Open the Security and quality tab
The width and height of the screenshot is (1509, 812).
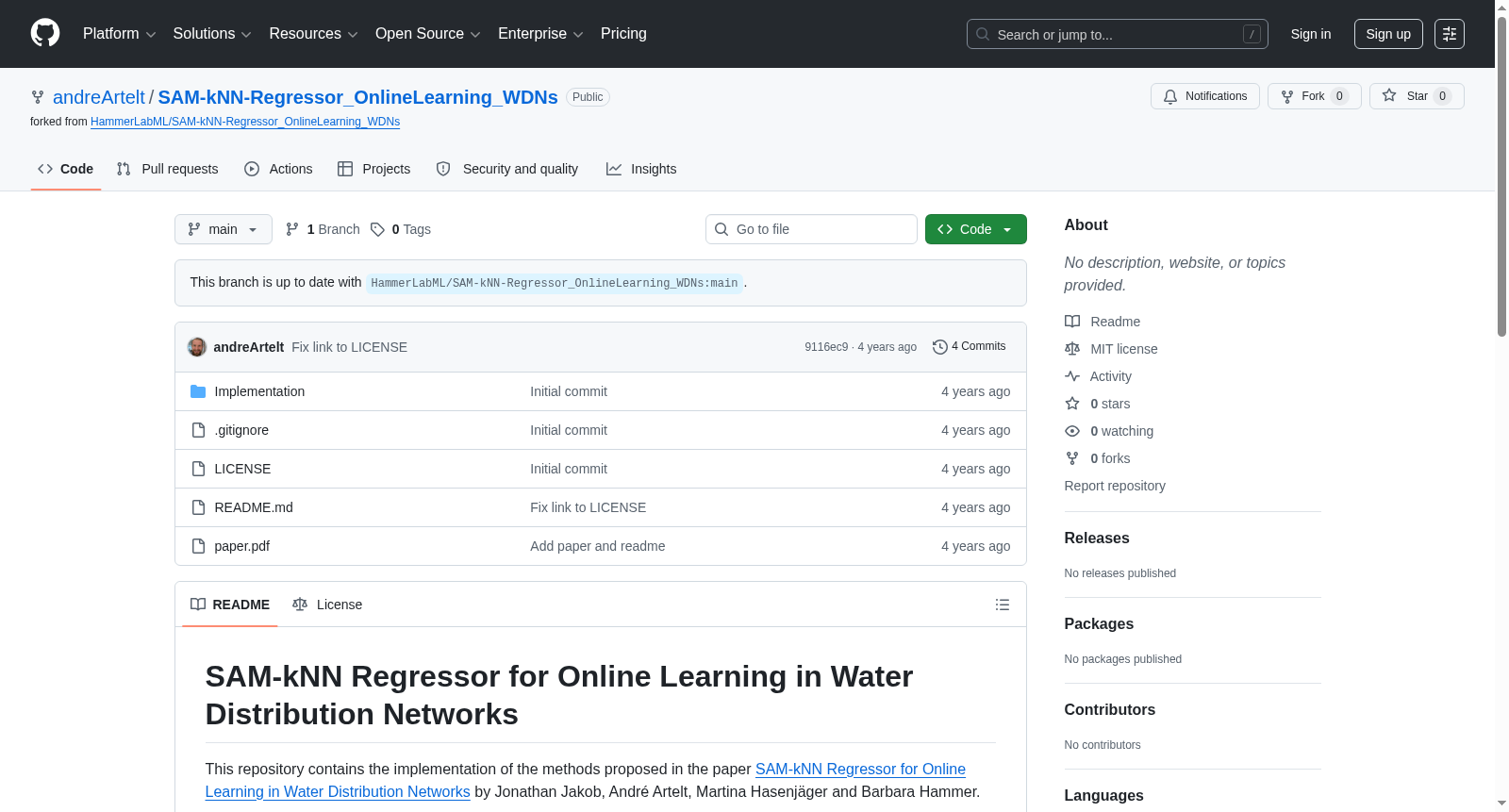pos(507,169)
